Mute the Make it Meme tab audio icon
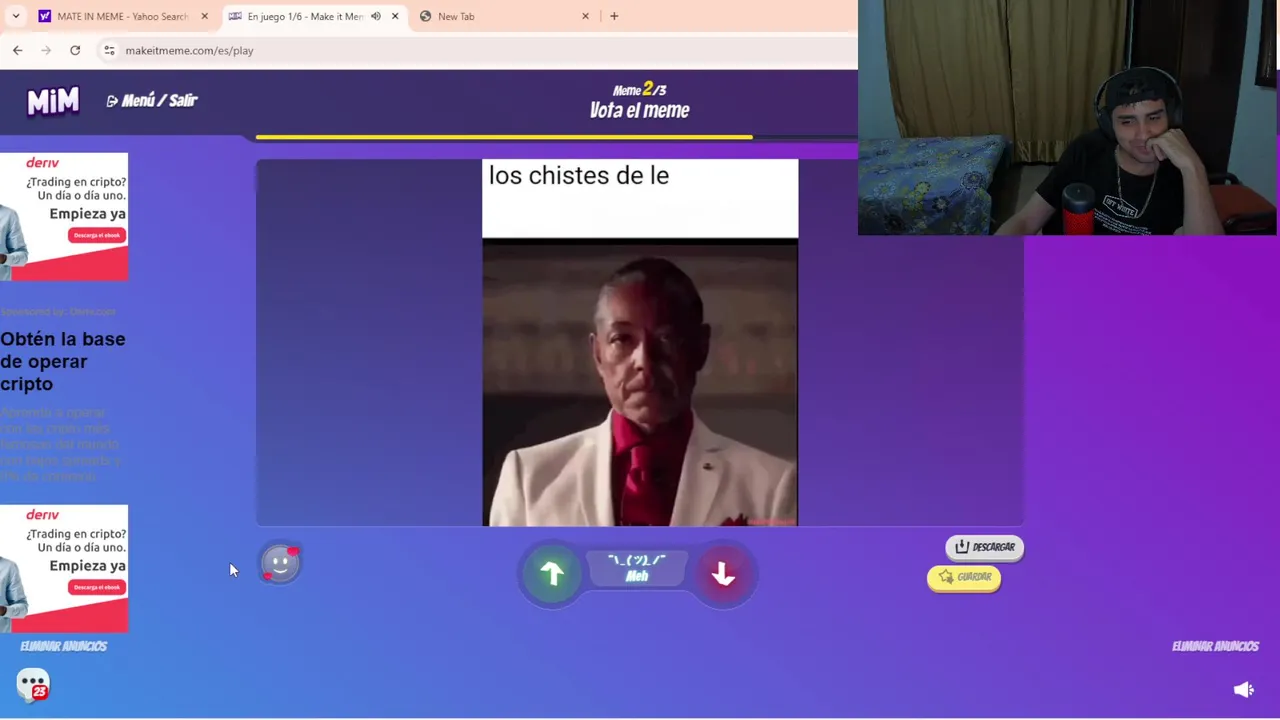Viewport: 1280px width, 720px height. [375, 16]
